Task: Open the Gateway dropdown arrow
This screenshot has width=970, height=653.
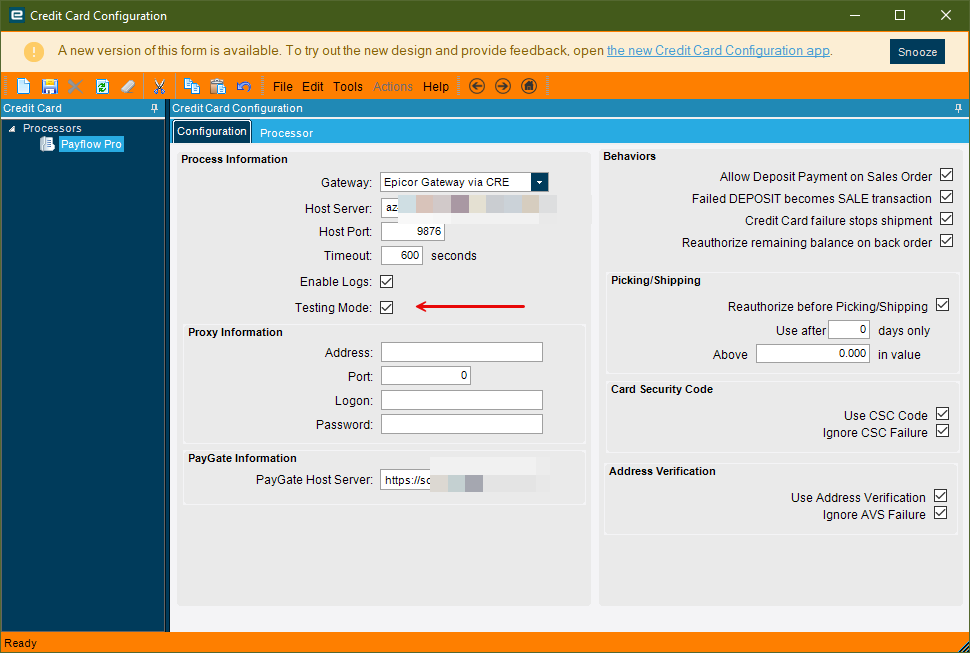Action: pyautogui.click(x=539, y=182)
